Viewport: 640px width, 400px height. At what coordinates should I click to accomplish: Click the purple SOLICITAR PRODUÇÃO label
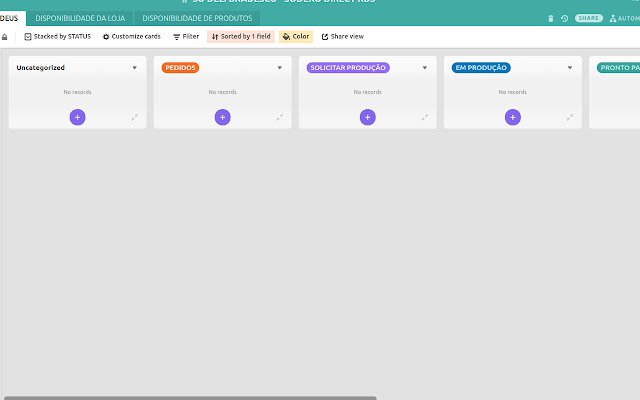click(348, 68)
